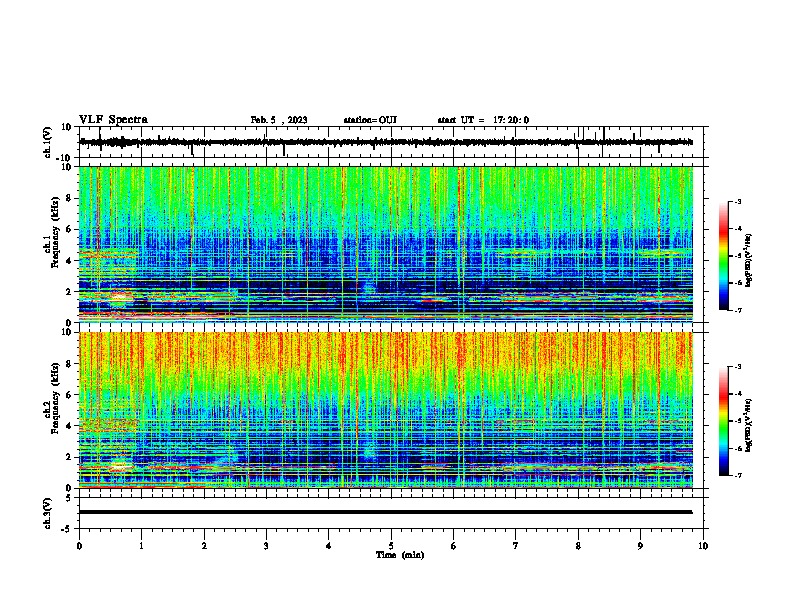Click ch.1 frequency tick label '6'
This screenshot has height=612, width=792.
70,229
